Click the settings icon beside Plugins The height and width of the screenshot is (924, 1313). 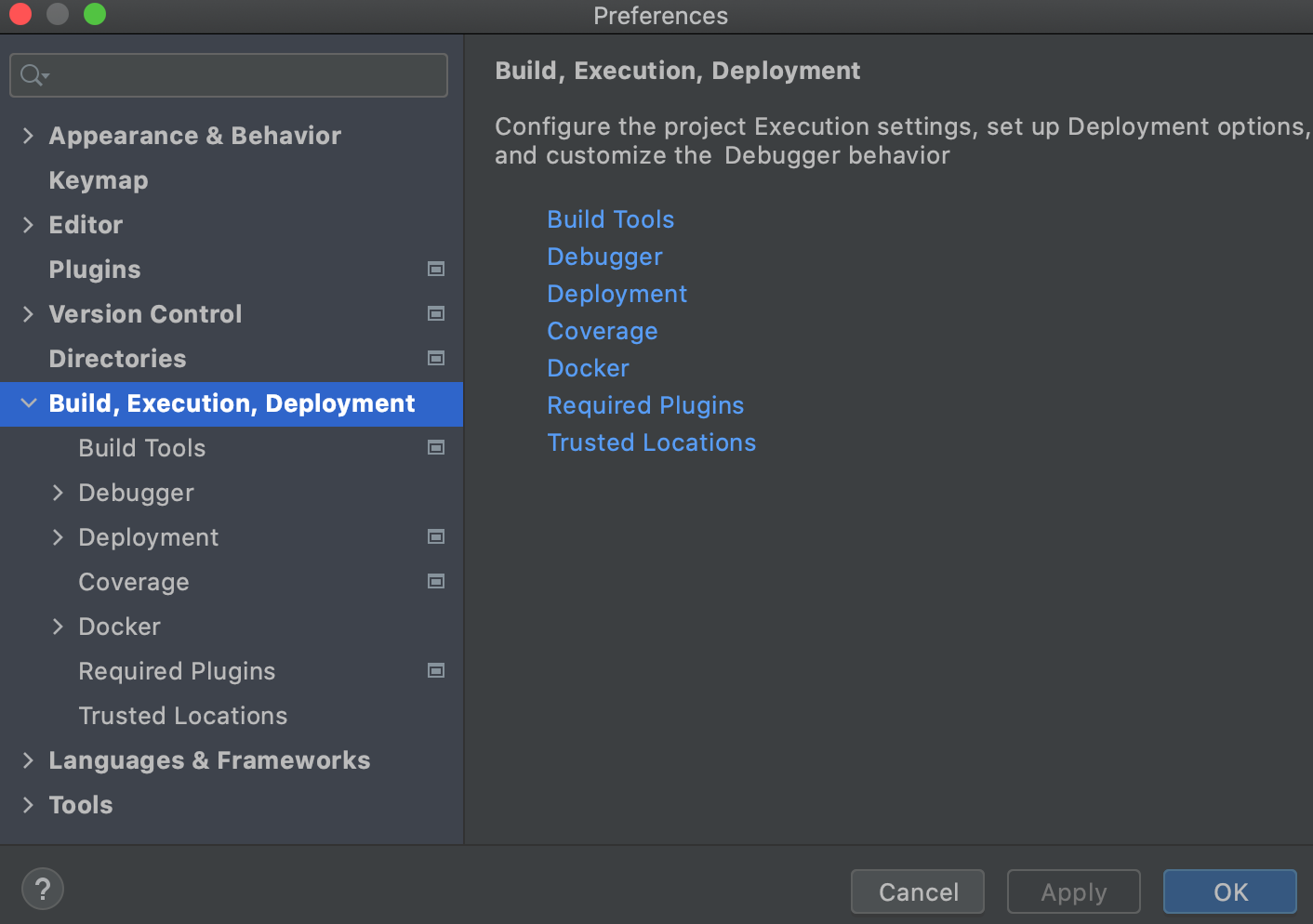435,269
